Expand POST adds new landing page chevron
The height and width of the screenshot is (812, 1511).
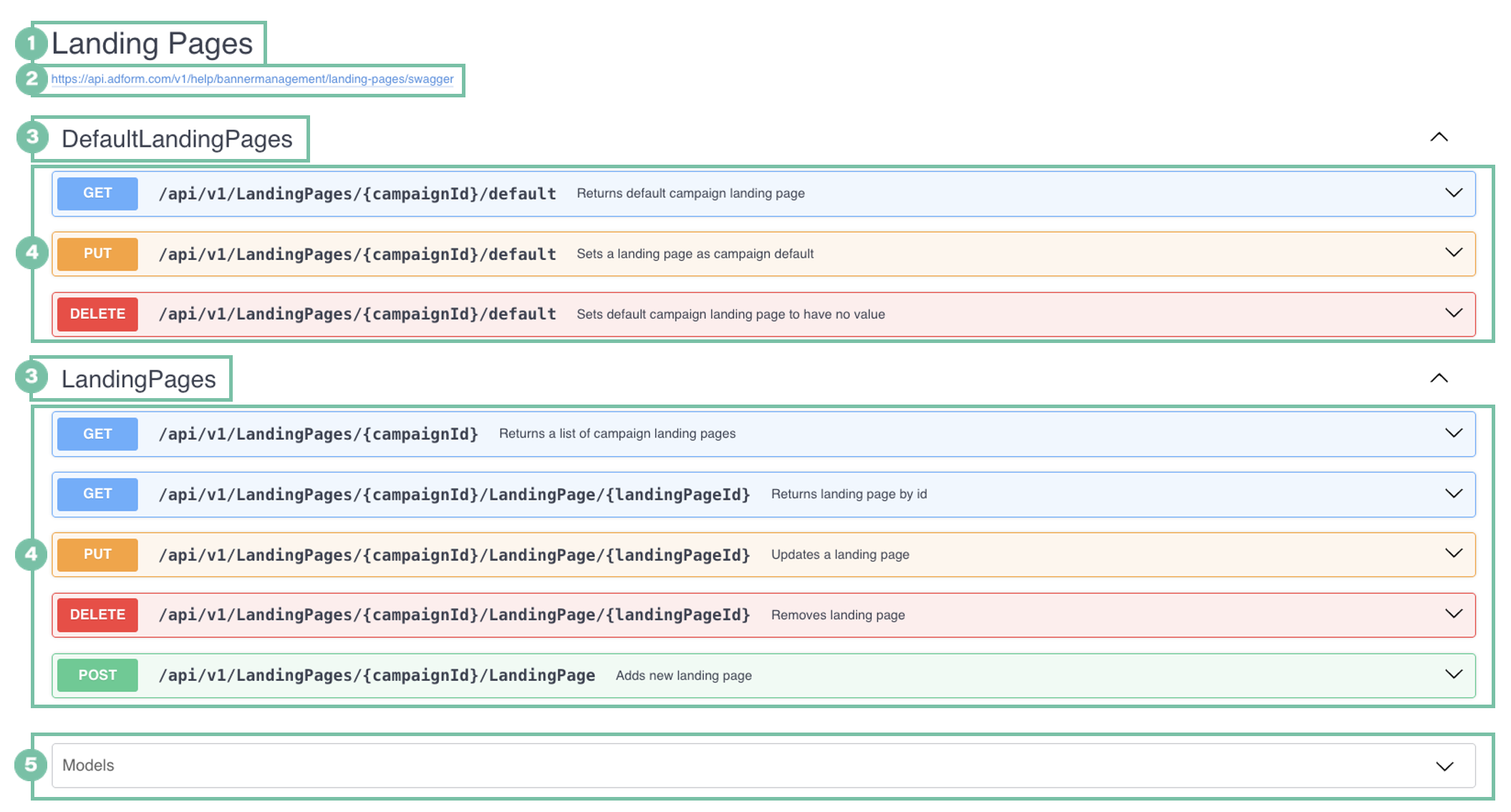(x=1454, y=674)
